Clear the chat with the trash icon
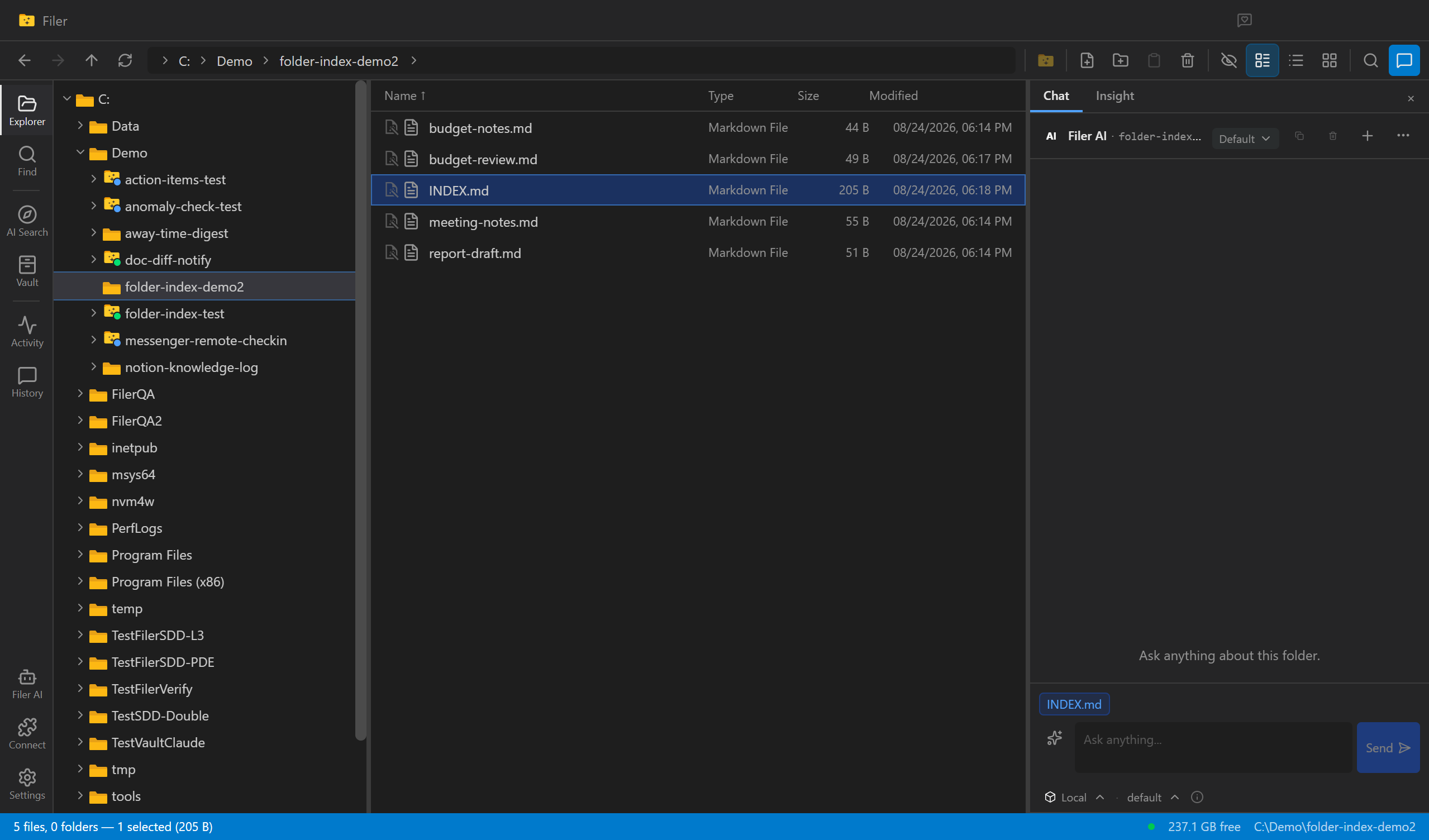The width and height of the screenshot is (1429, 840). (x=1332, y=136)
